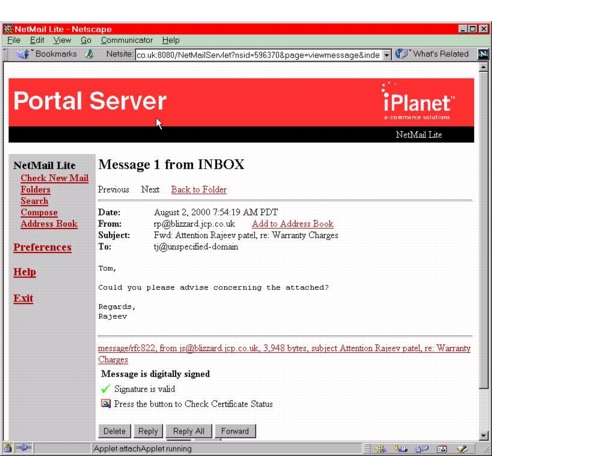
Task: Click recipient tj@unspecified-domain text
Action: point(196,247)
